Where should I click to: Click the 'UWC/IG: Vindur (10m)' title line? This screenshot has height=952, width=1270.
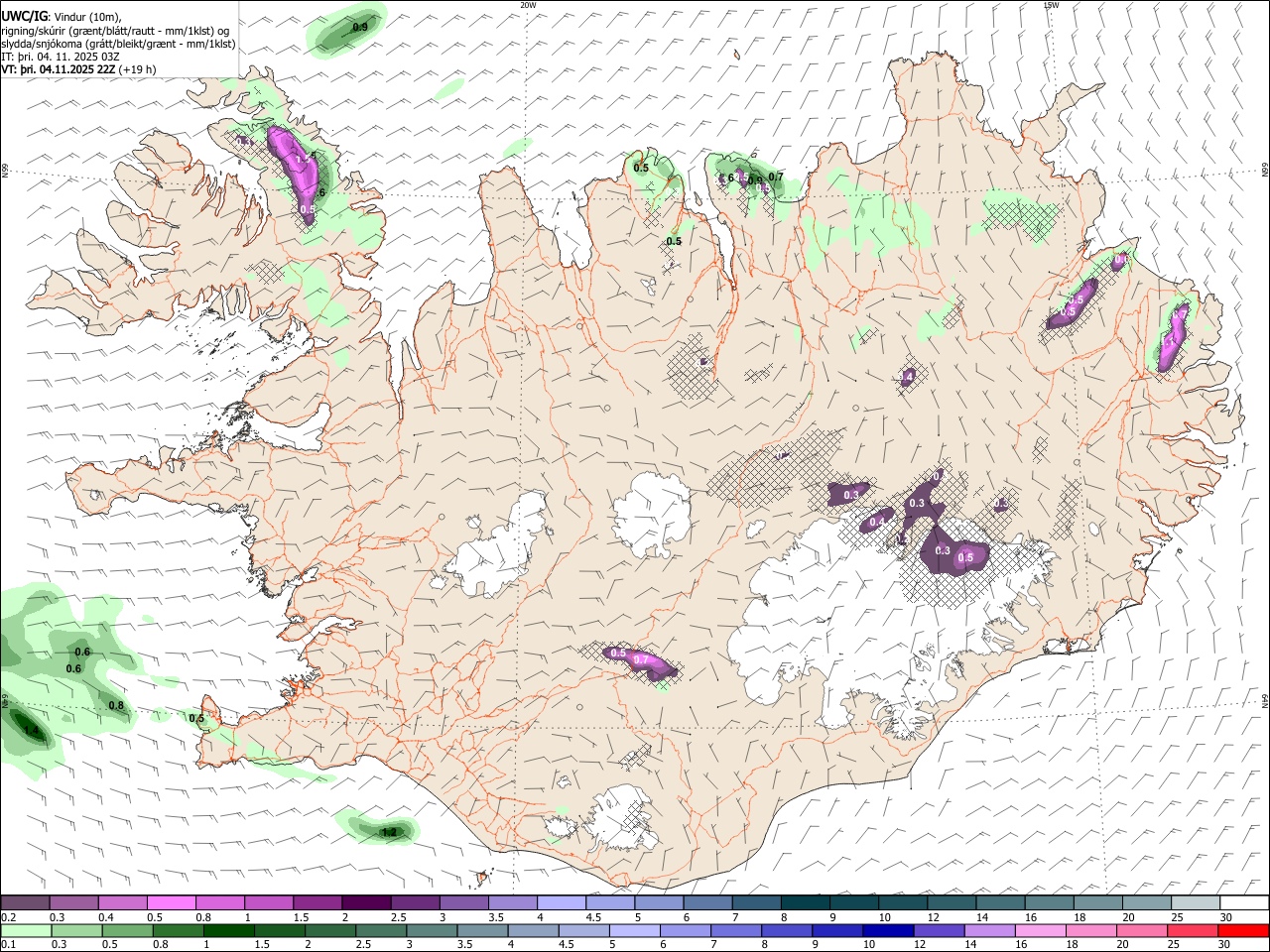tap(62, 17)
